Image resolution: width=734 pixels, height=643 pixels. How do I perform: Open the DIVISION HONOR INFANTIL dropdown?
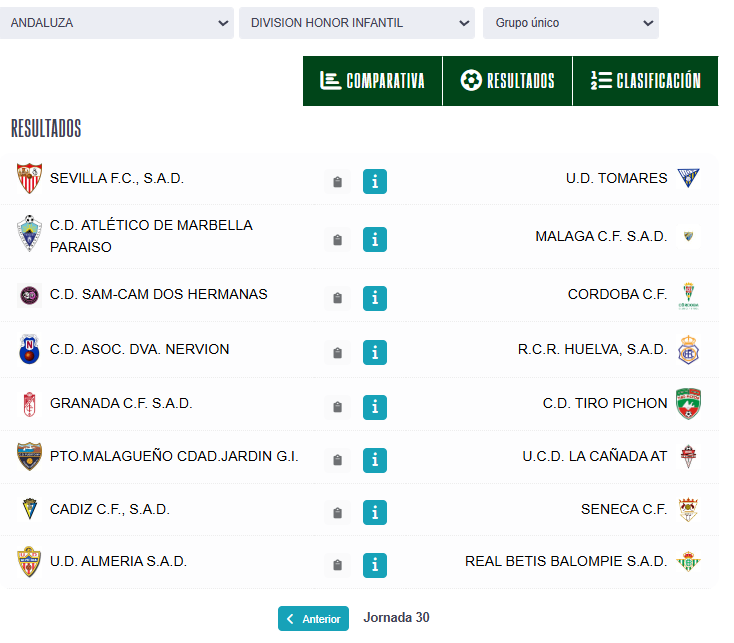(x=357, y=23)
